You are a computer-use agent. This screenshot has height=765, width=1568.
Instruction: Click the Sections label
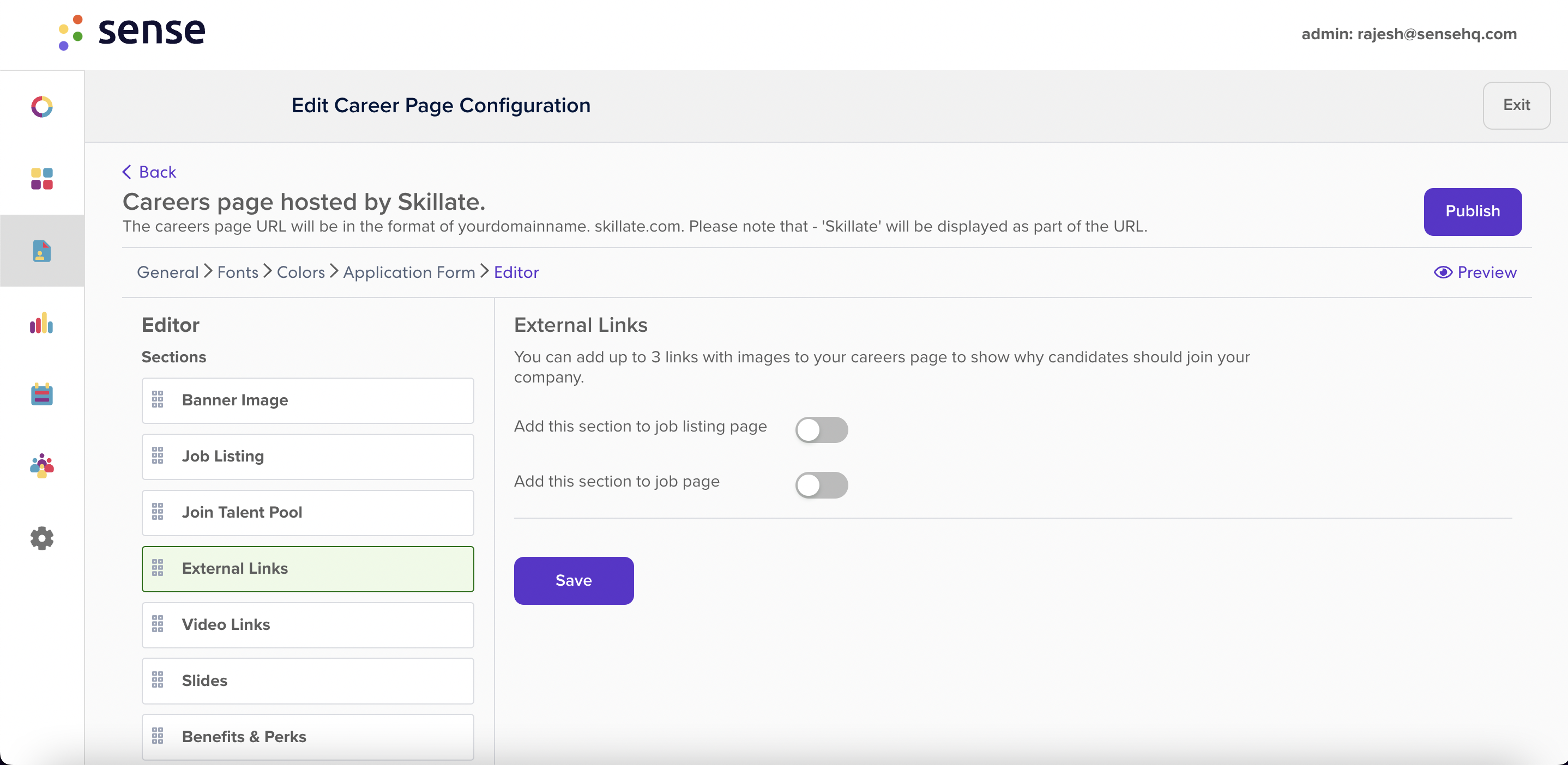pos(173,356)
